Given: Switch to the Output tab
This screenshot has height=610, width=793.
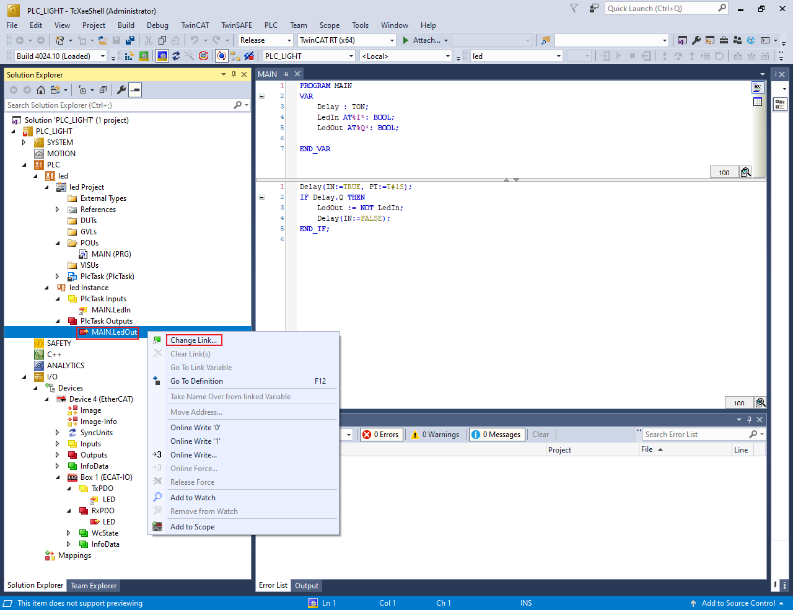Looking at the screenshot, I should tap(306, 586).
